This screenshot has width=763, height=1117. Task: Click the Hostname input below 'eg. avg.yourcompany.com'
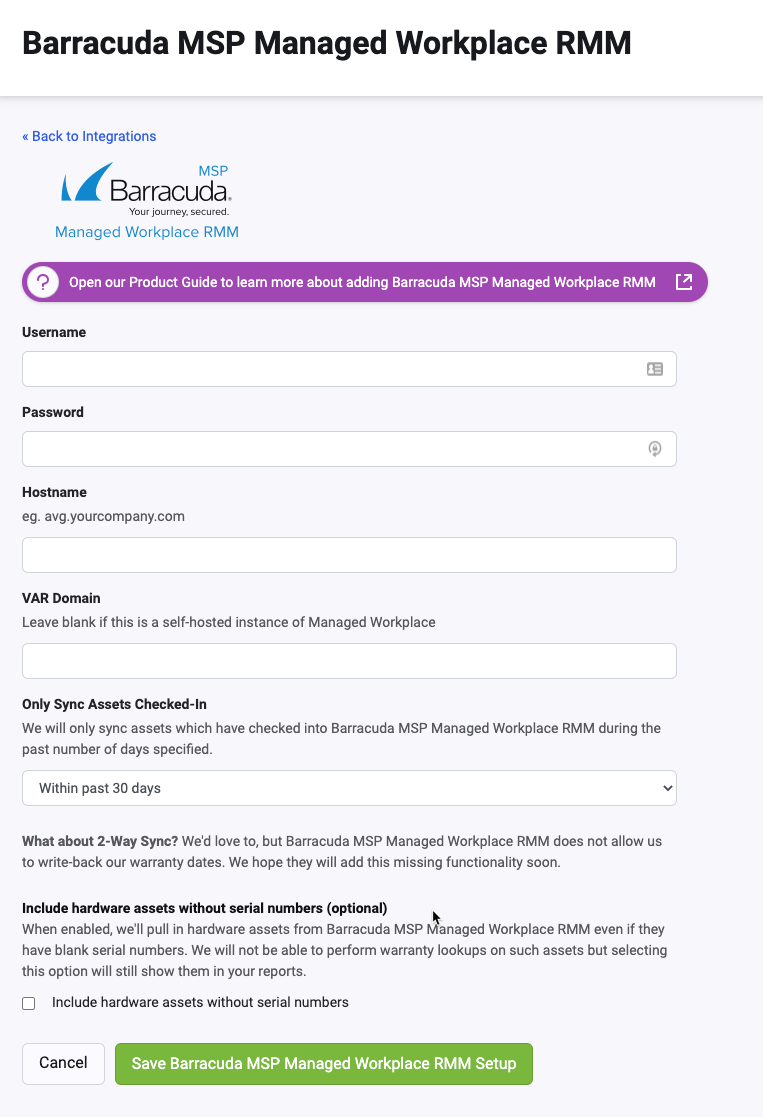(x=349, y=554)
